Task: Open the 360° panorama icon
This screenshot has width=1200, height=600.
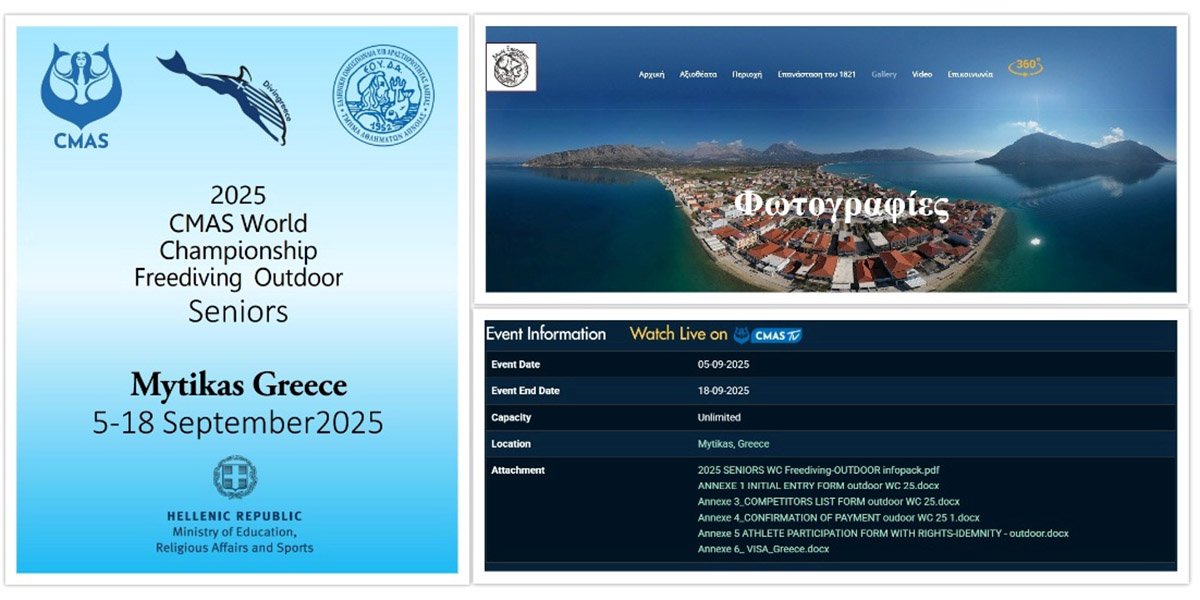Action: (x=1025, y=67)
